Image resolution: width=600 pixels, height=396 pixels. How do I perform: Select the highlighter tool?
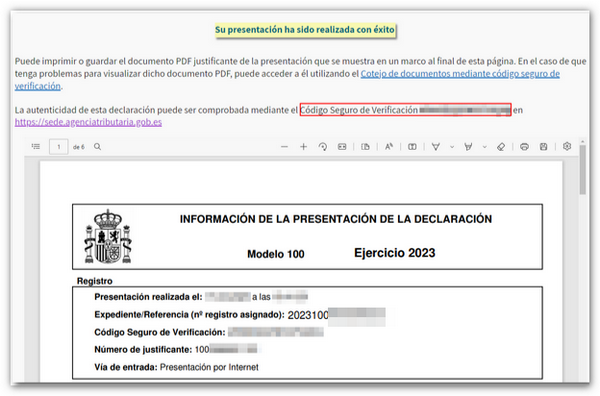click(468, 147)
